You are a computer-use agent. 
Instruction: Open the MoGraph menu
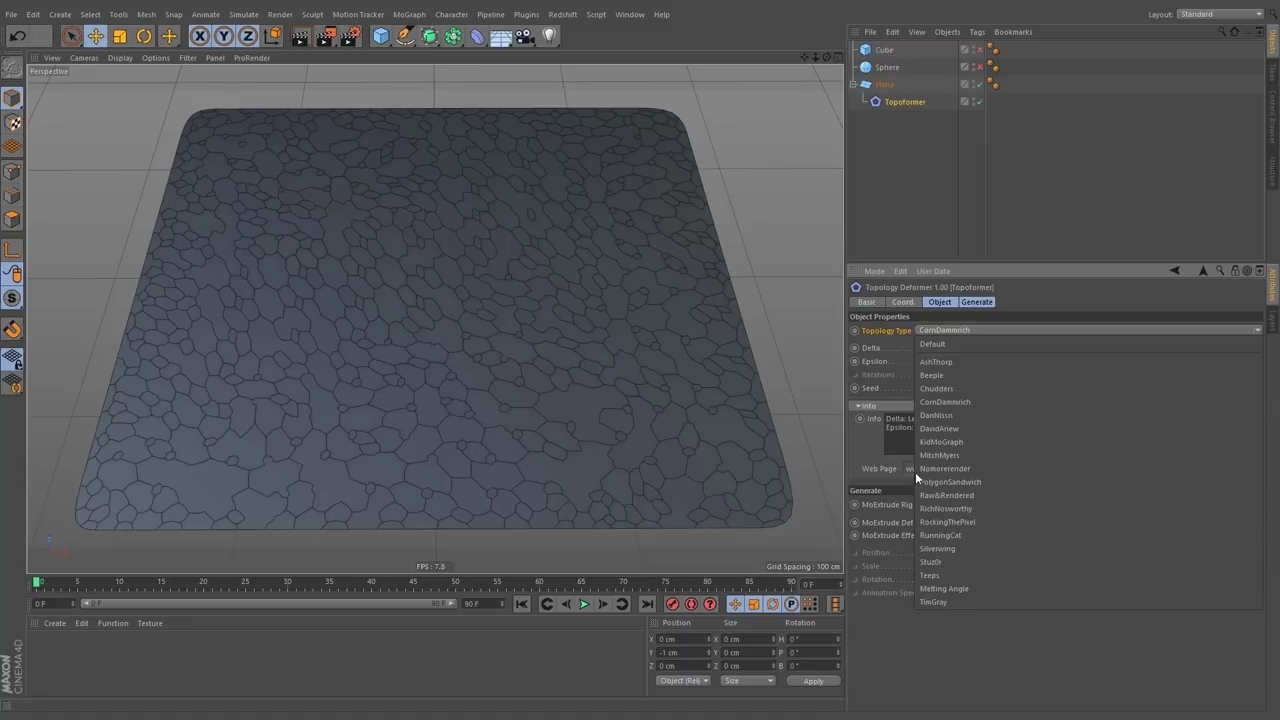click(x=408, y=14)
